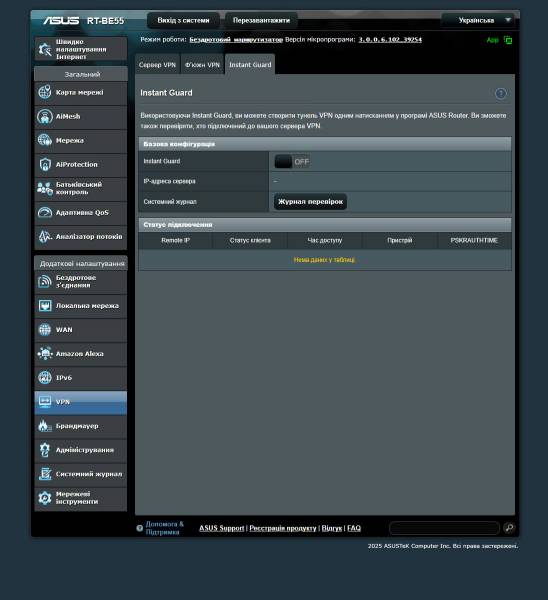Open AiProtection shield icon
Viewport: 548px width, 600px height.
45,165
